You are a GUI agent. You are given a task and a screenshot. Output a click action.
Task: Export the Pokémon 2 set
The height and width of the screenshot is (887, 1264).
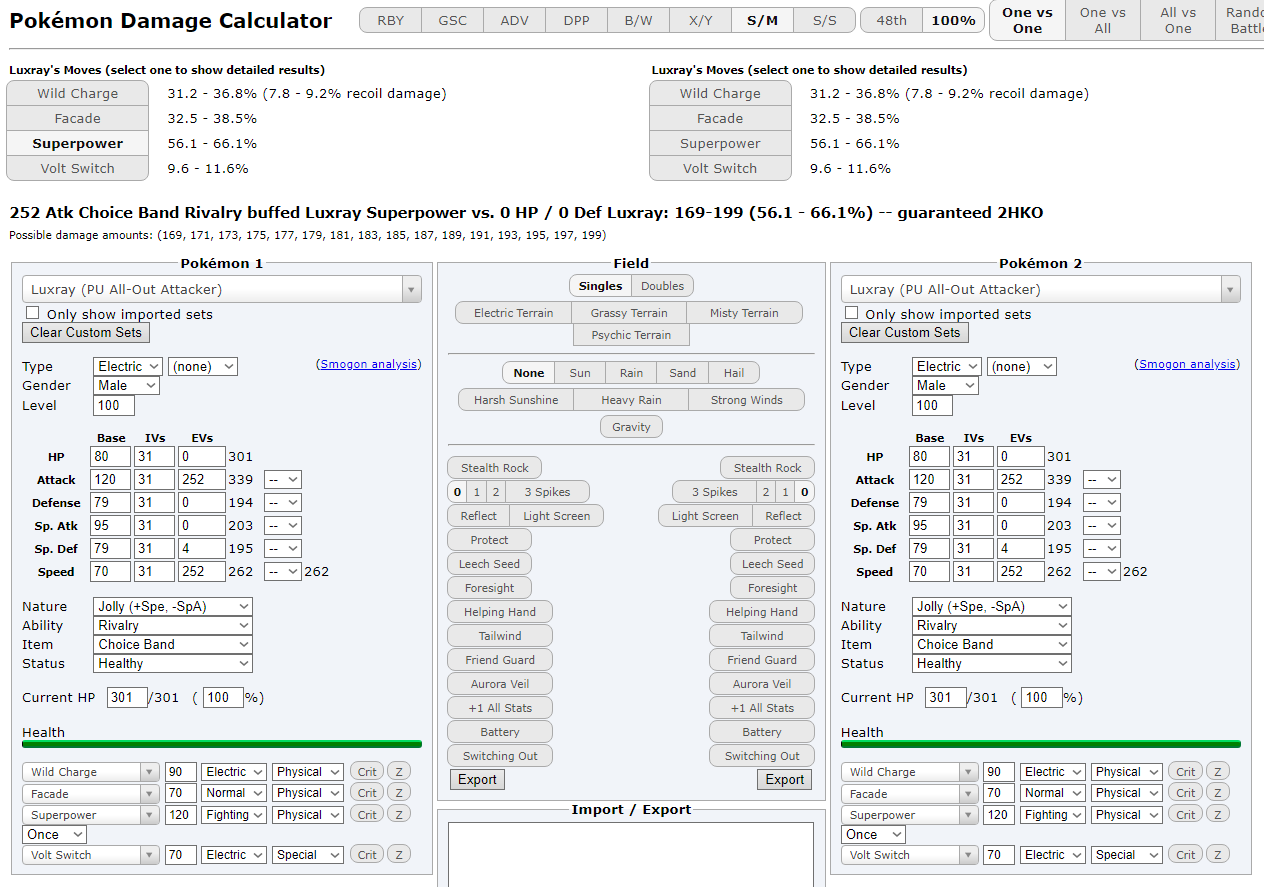(x=785, y=780)
